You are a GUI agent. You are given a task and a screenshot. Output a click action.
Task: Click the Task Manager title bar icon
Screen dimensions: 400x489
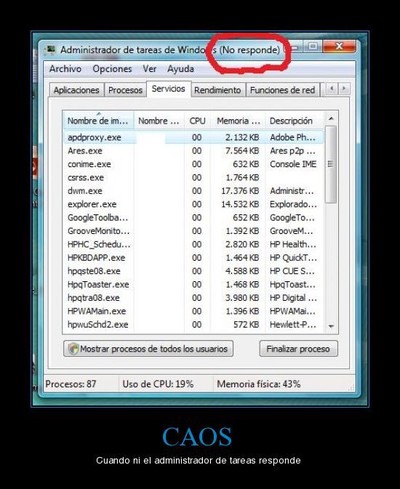pos(51,50)
